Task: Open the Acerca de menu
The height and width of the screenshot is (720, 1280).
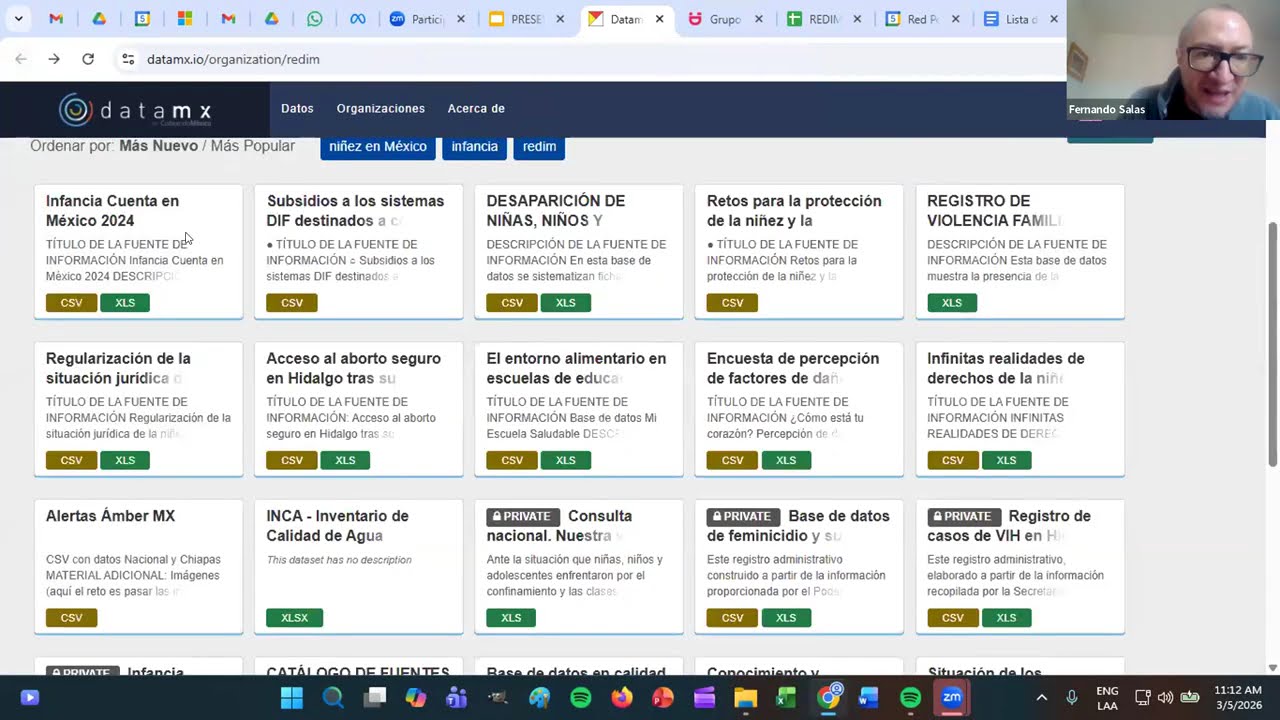Action: pyautogui.click(x=476, y=108)
